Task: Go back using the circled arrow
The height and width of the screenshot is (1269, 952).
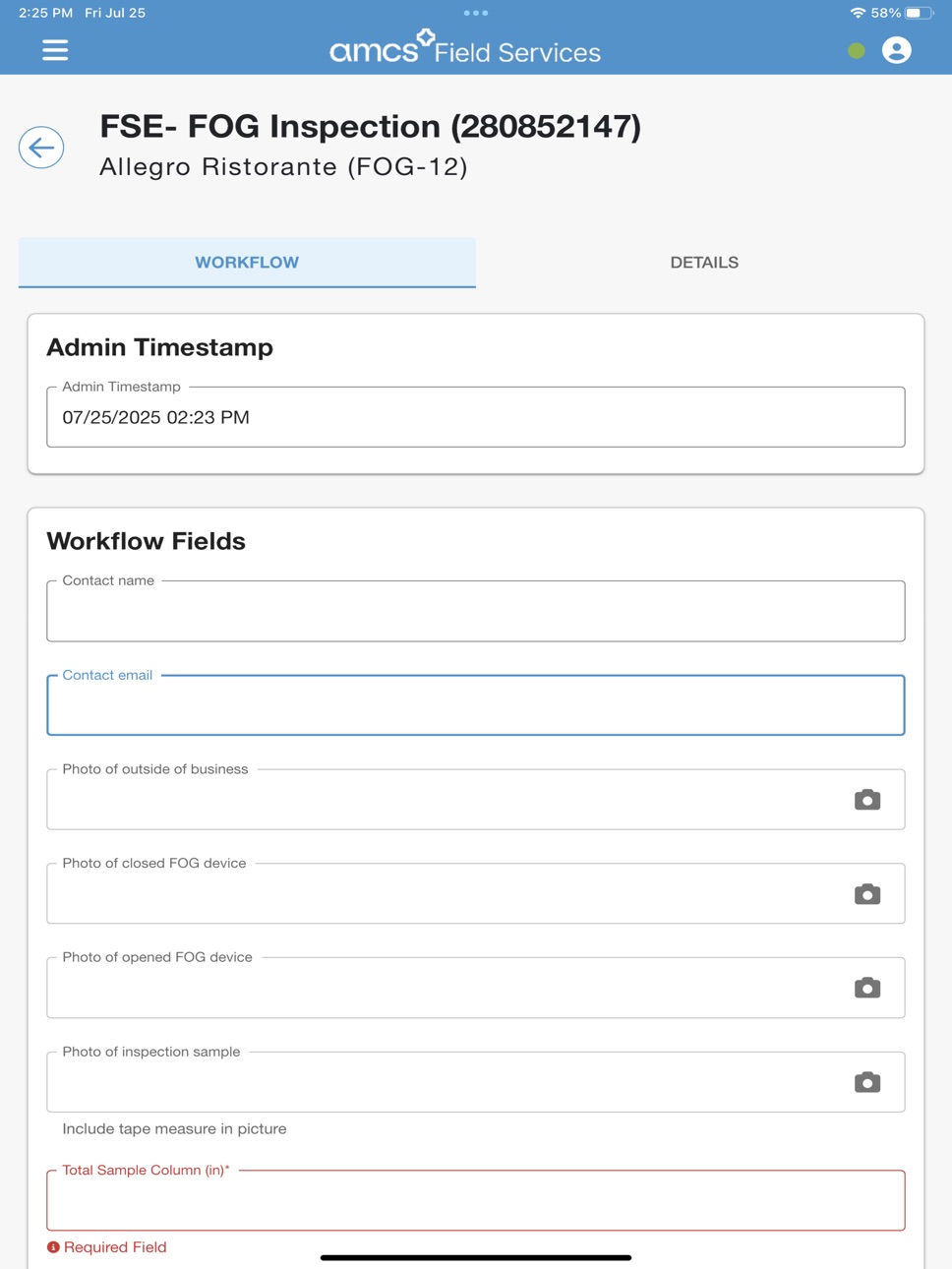Action: coord(41,148)
